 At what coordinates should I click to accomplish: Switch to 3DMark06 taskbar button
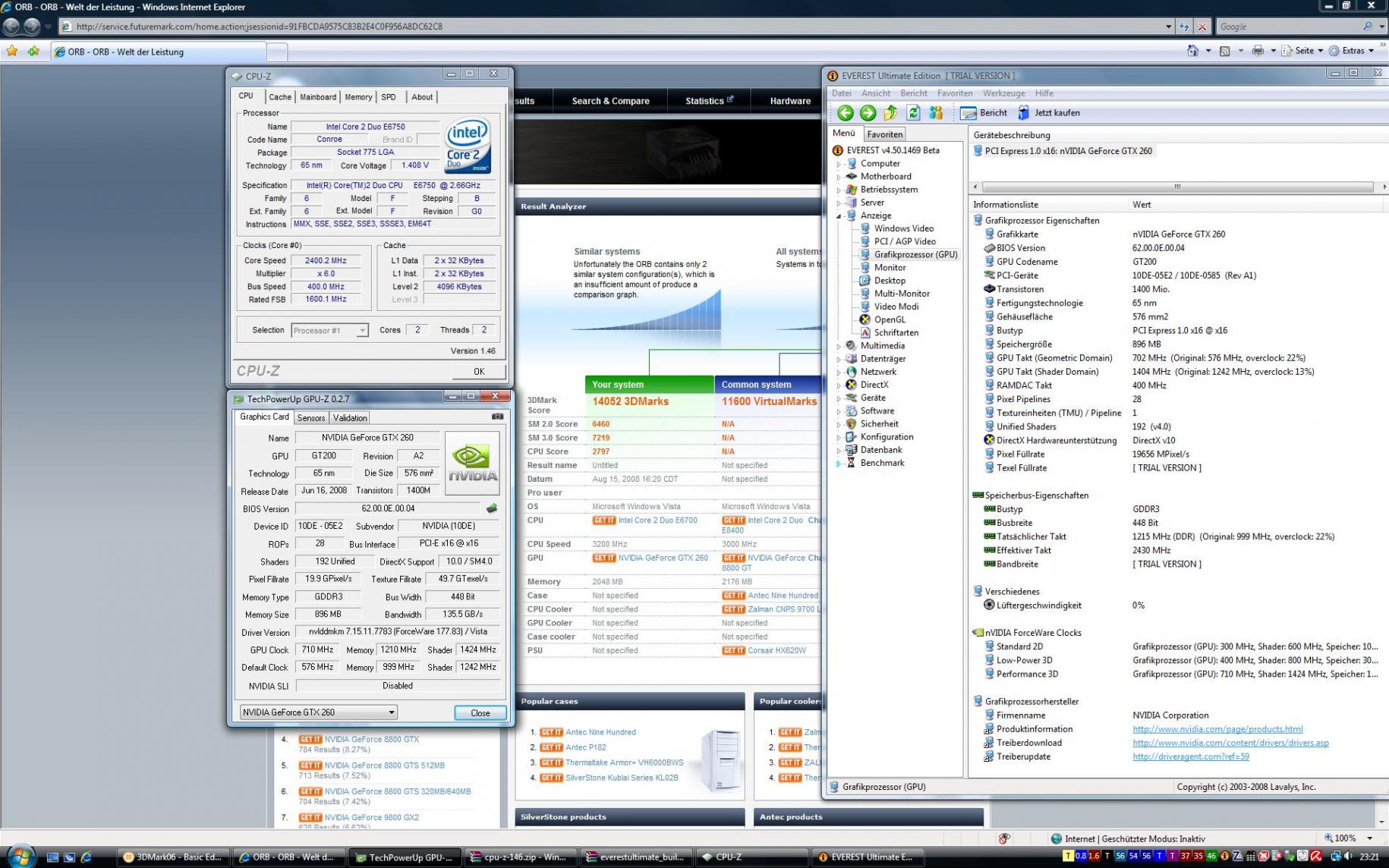pos(174,857)
